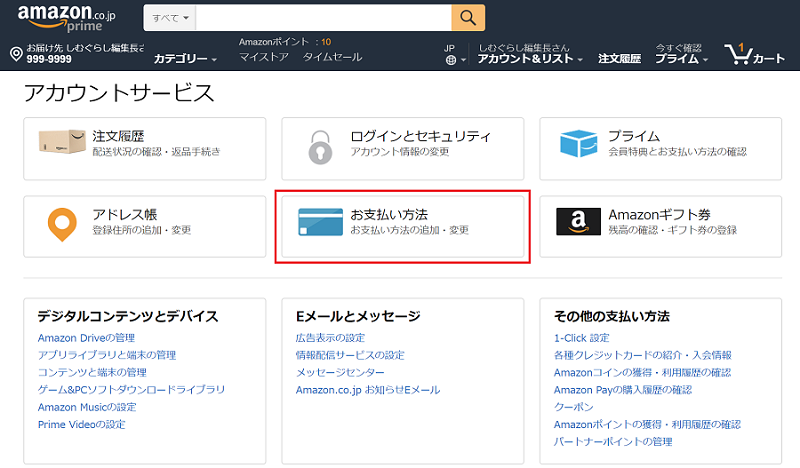This screenshot has width=800, height=468.
Task: Click the Amazonポイント balance link
Action: (x=285, y=42)
